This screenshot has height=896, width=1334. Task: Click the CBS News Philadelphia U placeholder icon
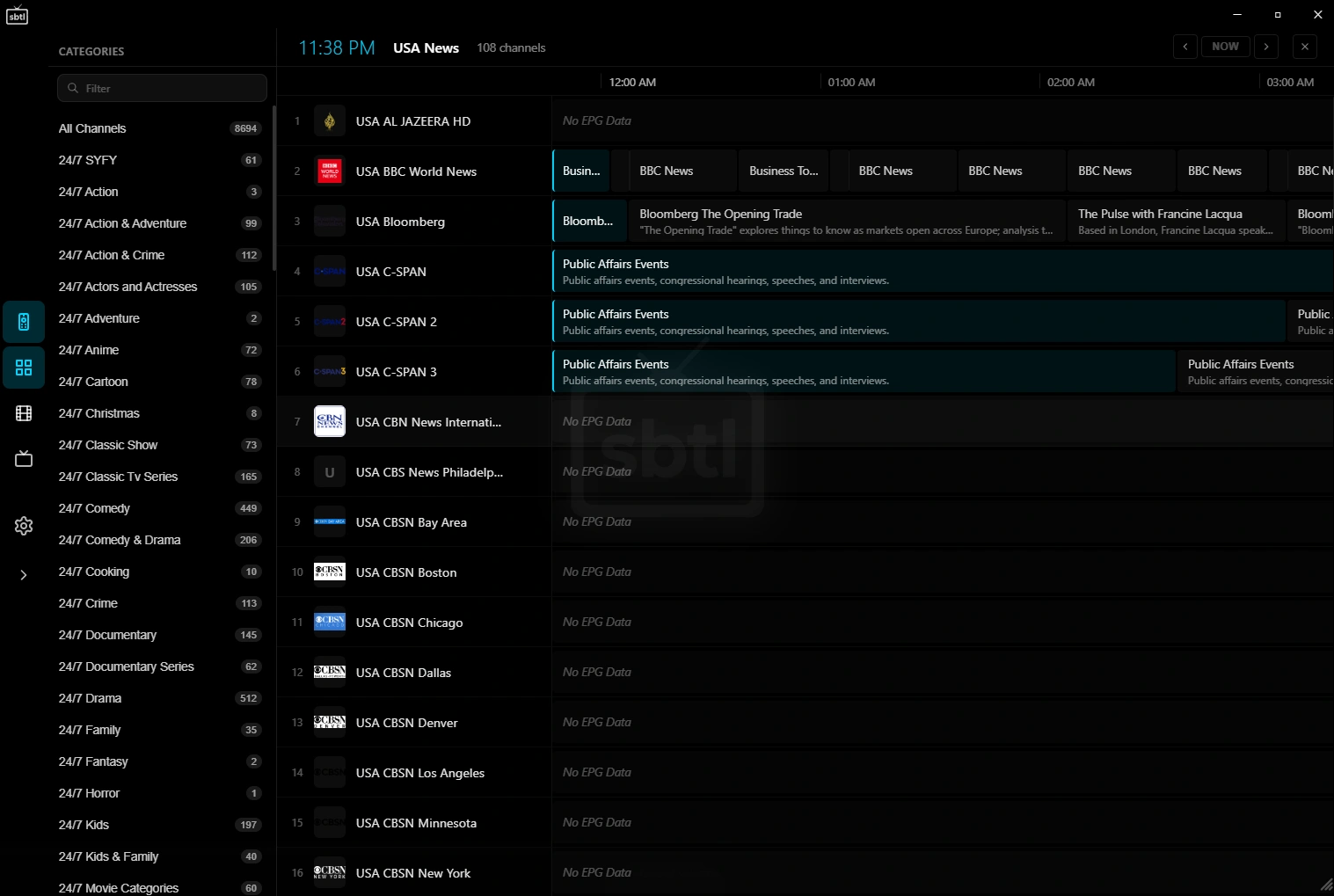[330, 472]
